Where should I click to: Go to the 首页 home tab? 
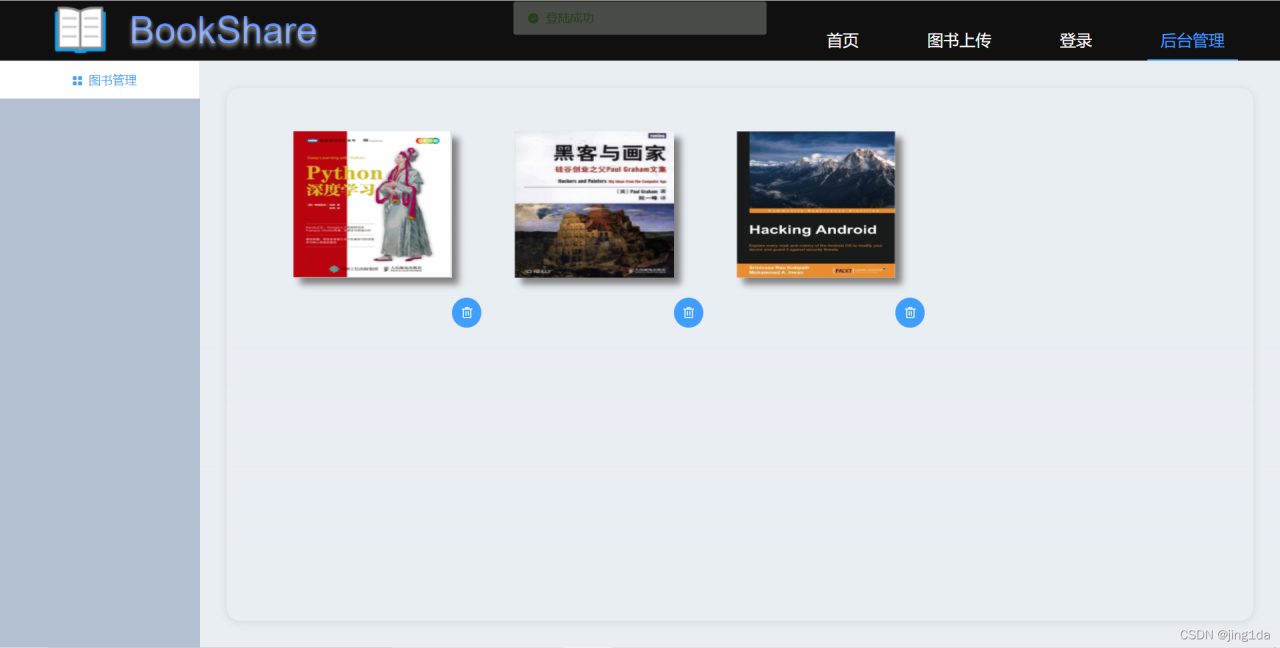[x=842, y=41]
